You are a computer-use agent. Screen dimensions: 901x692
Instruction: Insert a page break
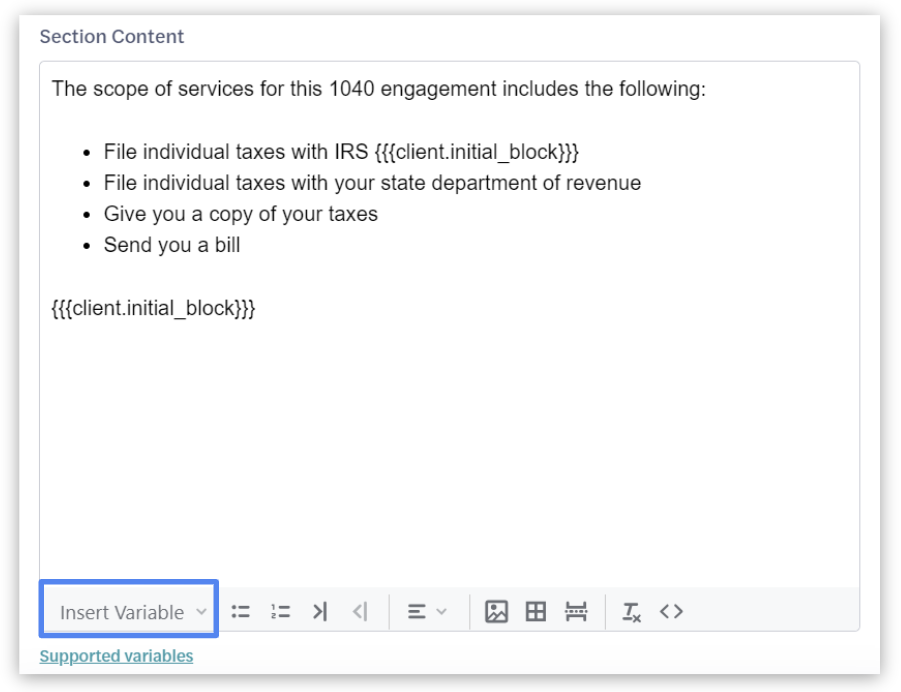point(576,612)
